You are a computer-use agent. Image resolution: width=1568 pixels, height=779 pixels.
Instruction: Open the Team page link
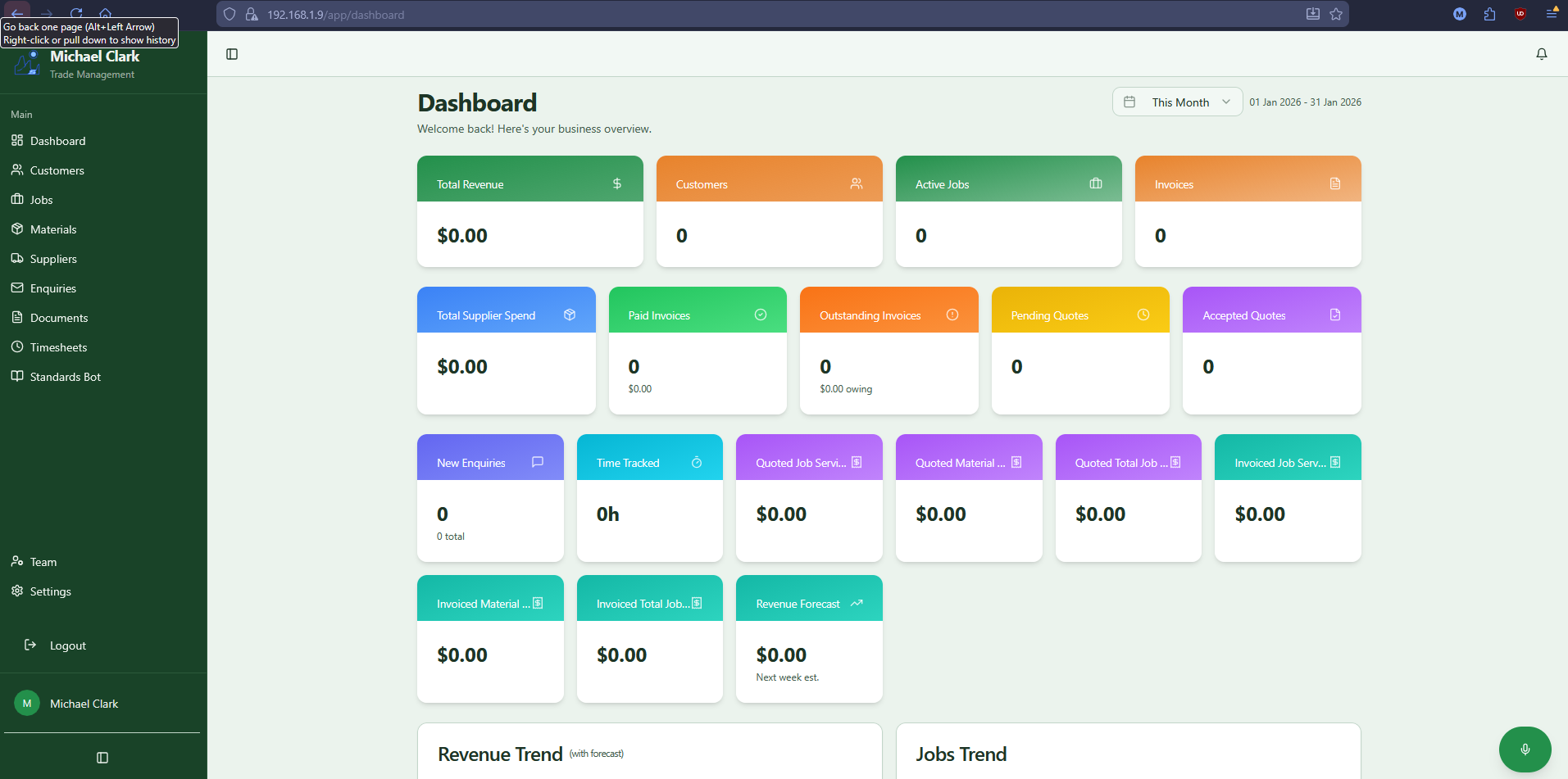coord(43,561)
